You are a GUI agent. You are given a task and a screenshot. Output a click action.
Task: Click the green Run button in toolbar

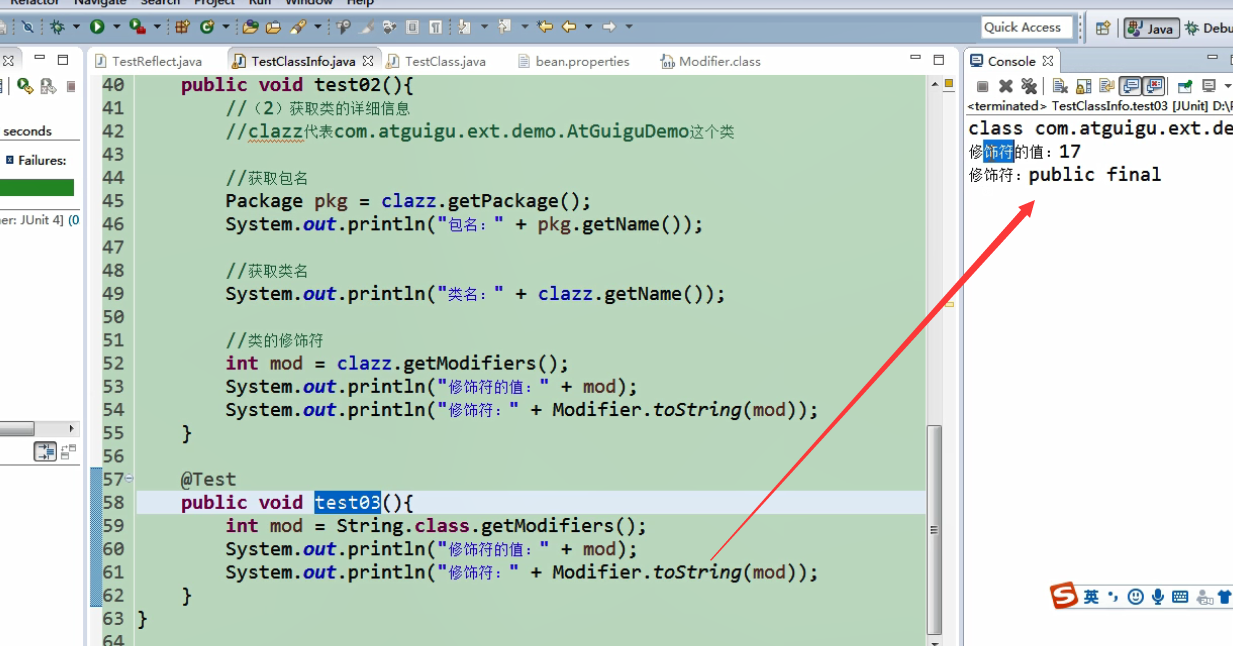click(x=97, y=27)
